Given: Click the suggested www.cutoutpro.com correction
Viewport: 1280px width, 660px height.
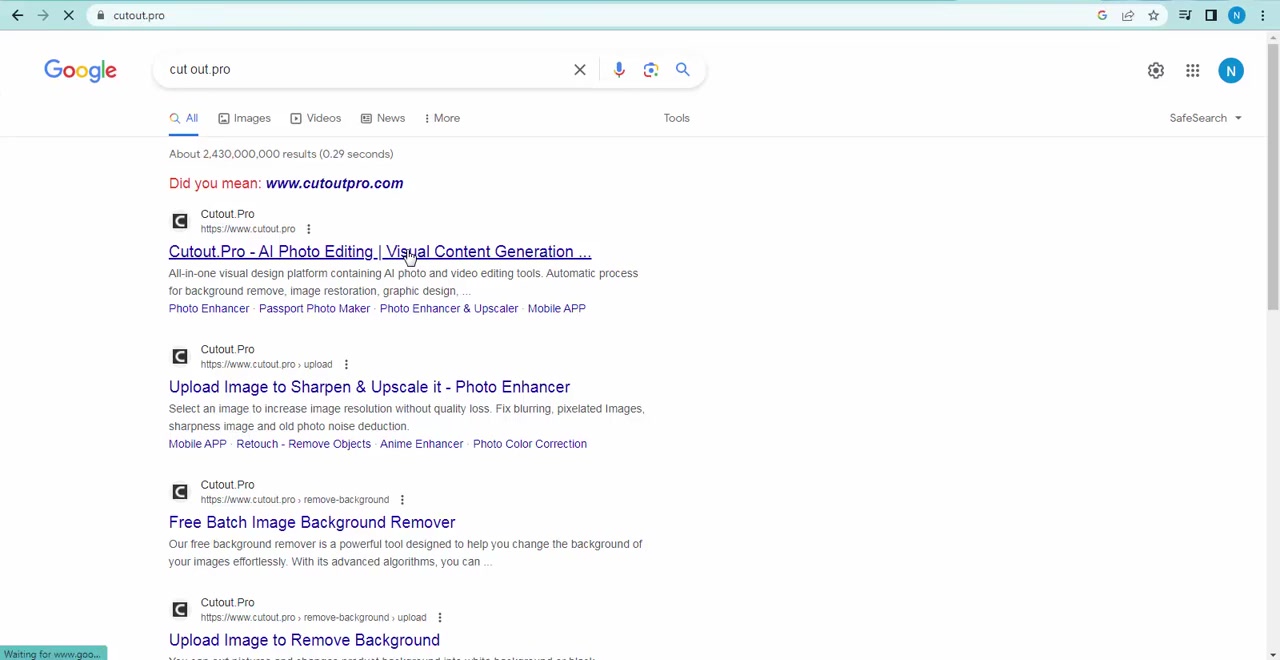Looking at the screenshot, I should [334, 183].
